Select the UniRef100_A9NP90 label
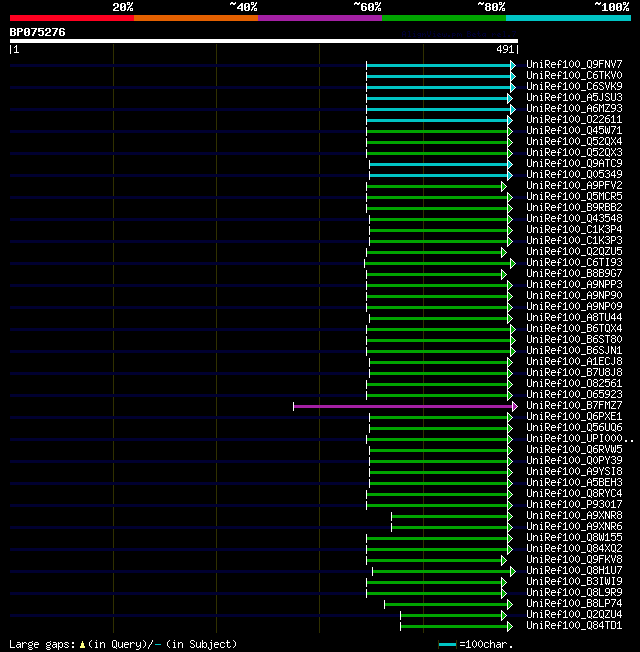The width and height of the screenshot is (640, 652). (574, 296)
